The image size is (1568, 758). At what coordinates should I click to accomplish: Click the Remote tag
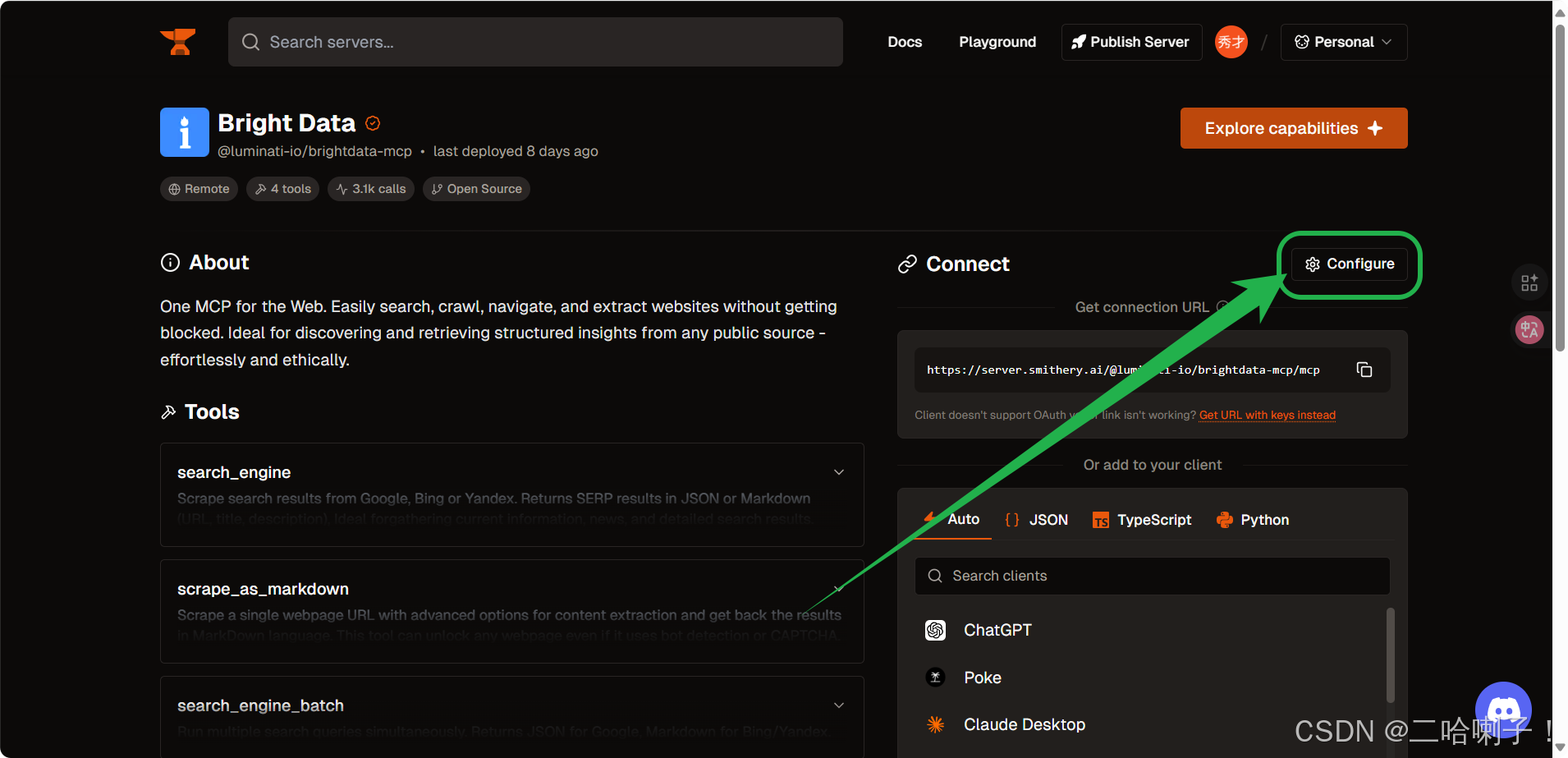click(x=199, y=189)
